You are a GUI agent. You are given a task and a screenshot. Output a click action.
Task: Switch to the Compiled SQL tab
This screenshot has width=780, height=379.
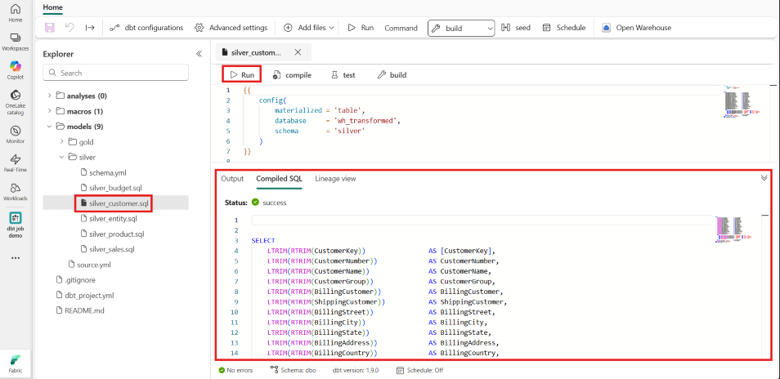(x=279, y=179)
